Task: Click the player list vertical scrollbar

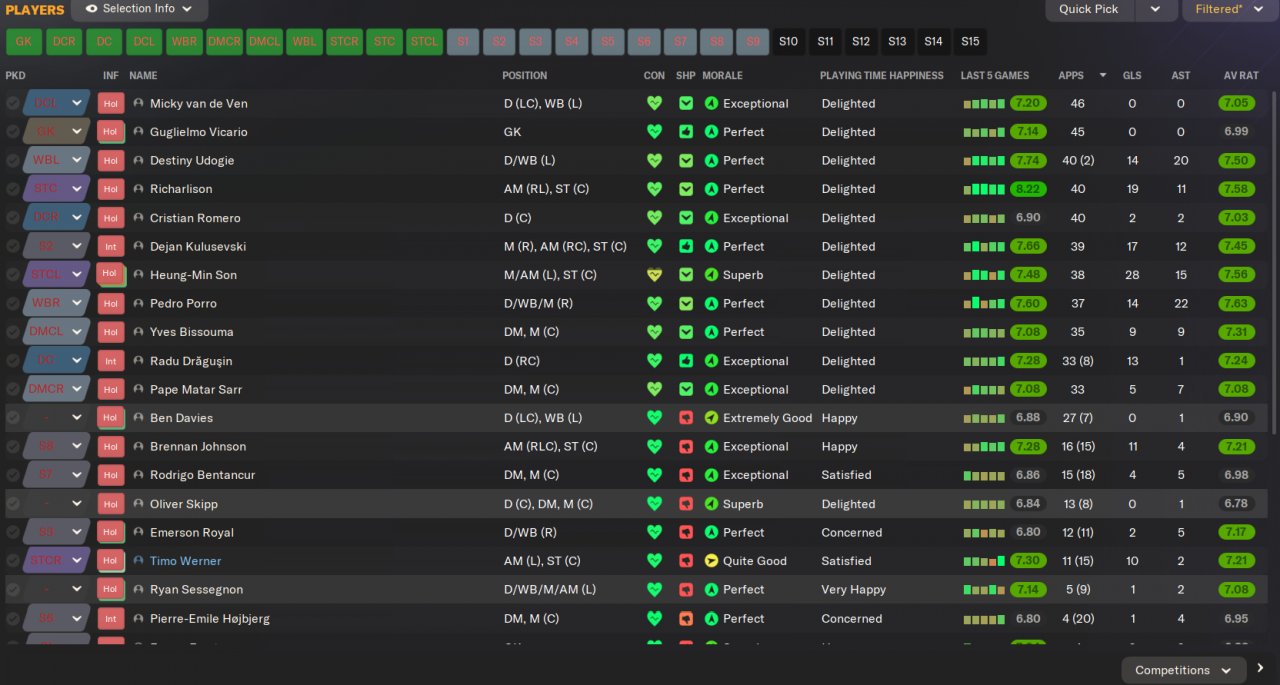Action: 1275,262
